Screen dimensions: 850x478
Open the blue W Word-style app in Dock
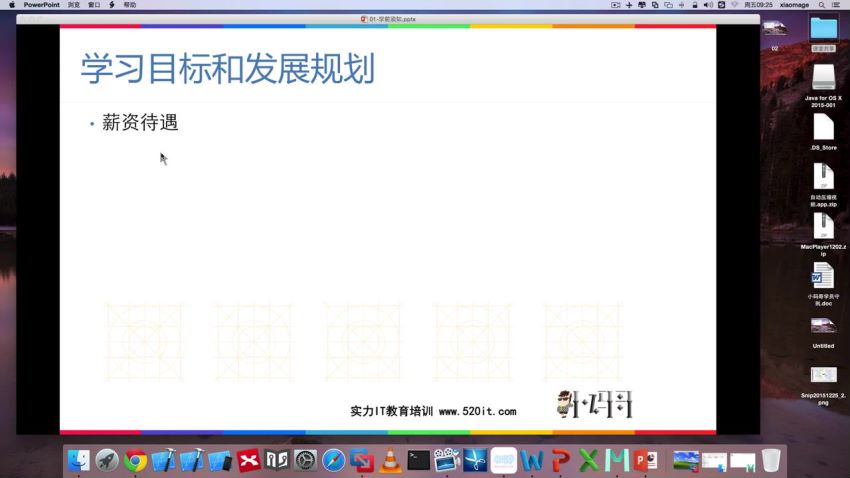pos(532,461)
